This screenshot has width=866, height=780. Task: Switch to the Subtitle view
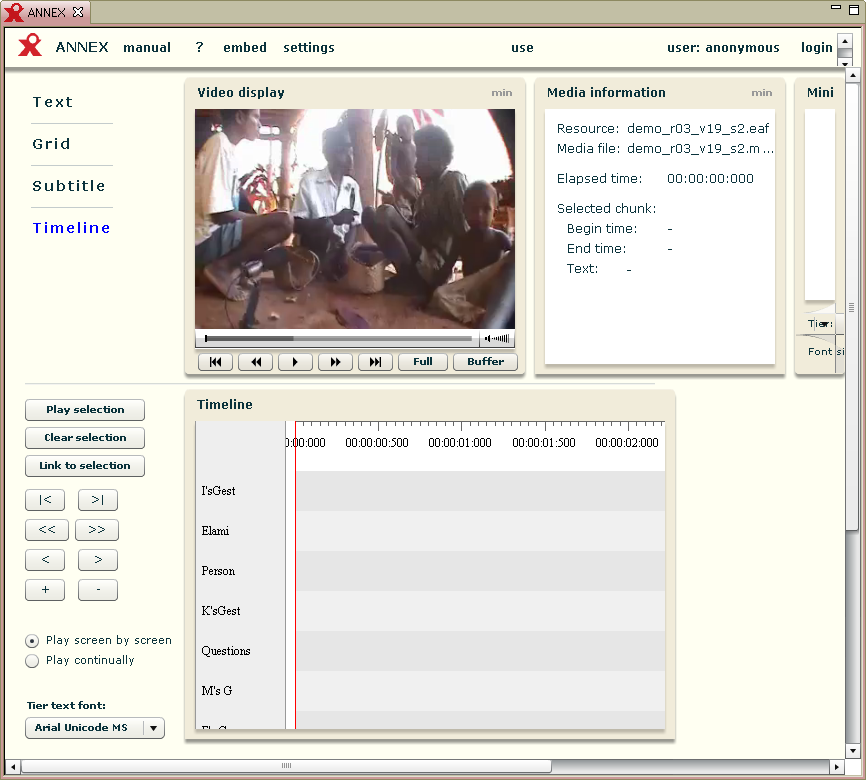[68, 186]
